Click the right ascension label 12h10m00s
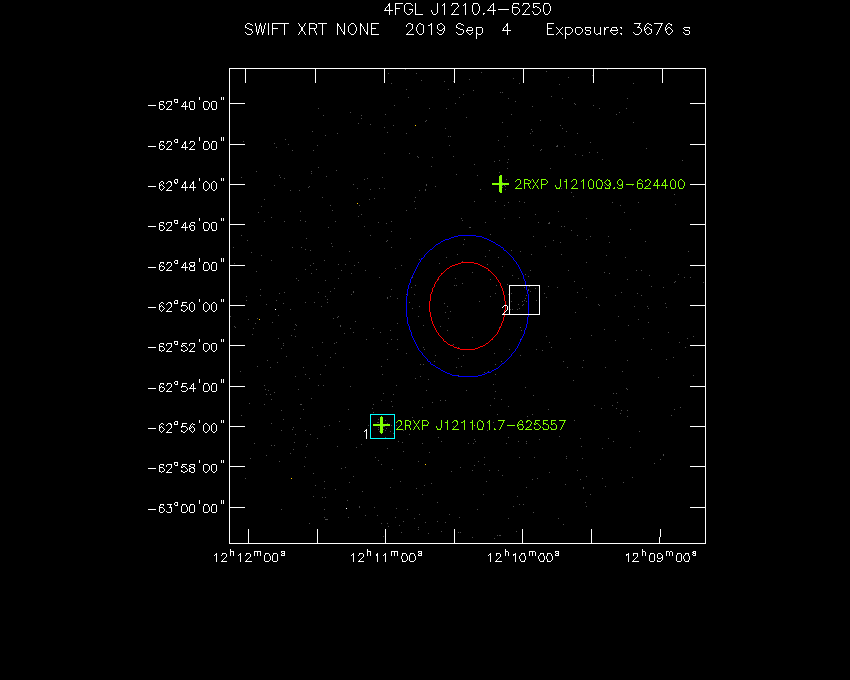 (524, 557)
